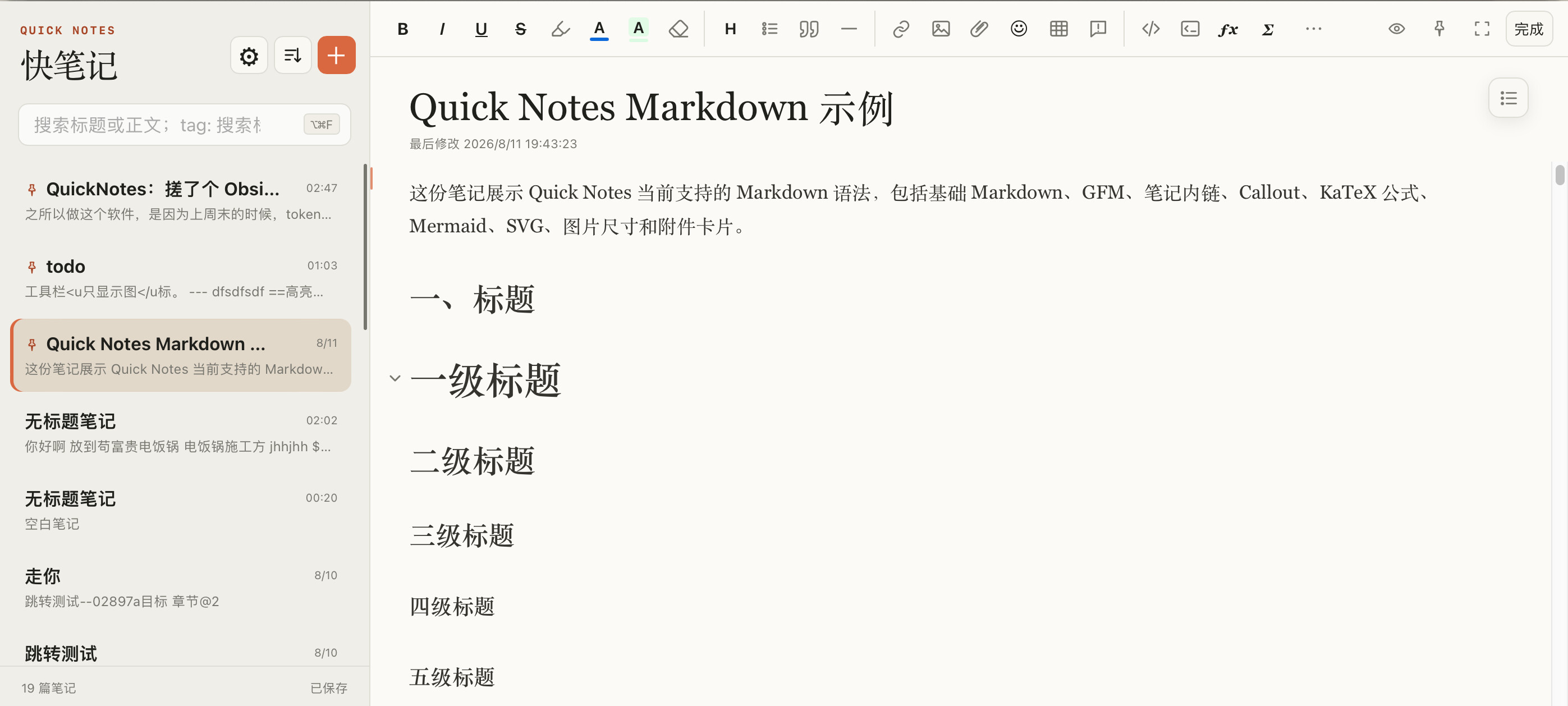The width and height of the screenshot is (1568, 706).
Task: Insert block math formula (sigma)
Action: [x=1268, y=29]
